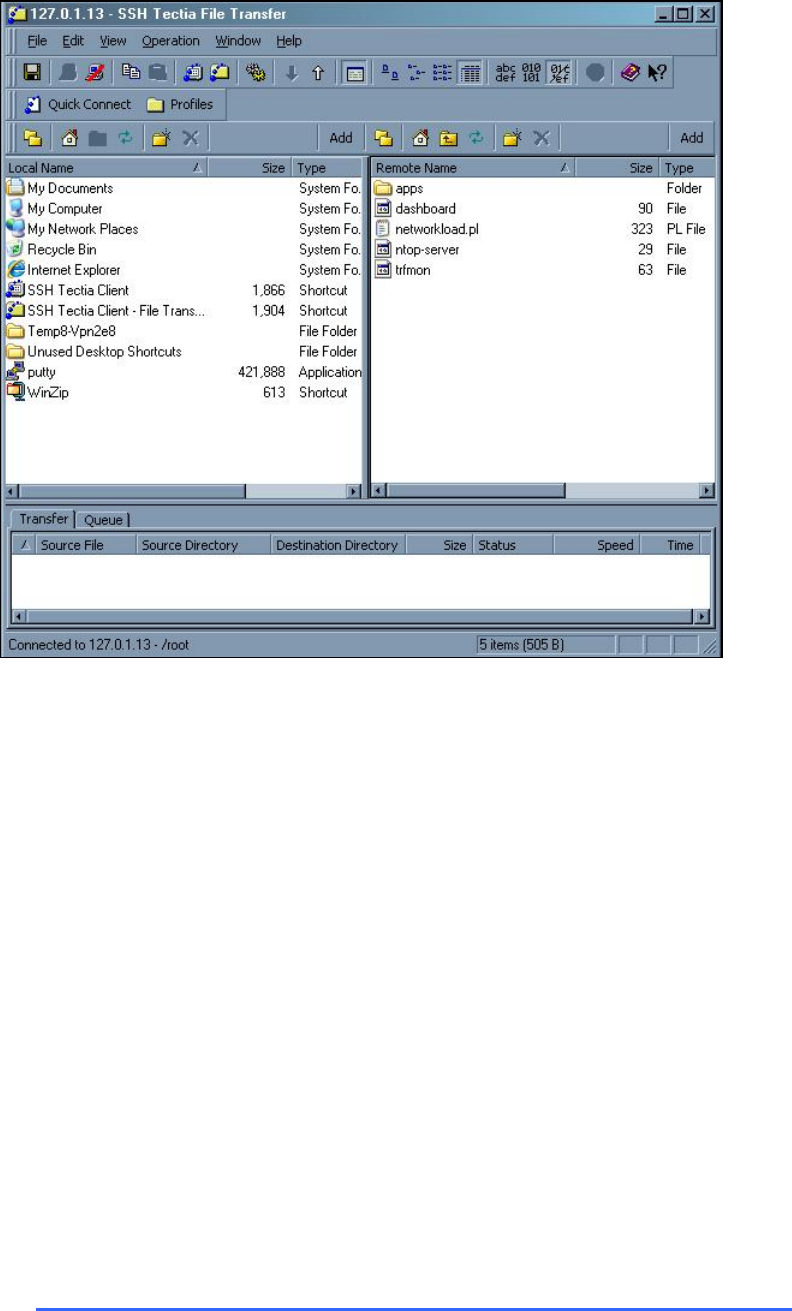Screen dimensions: 792x1311
Task: Create new folder in remote pane
Action: [512, 138]
